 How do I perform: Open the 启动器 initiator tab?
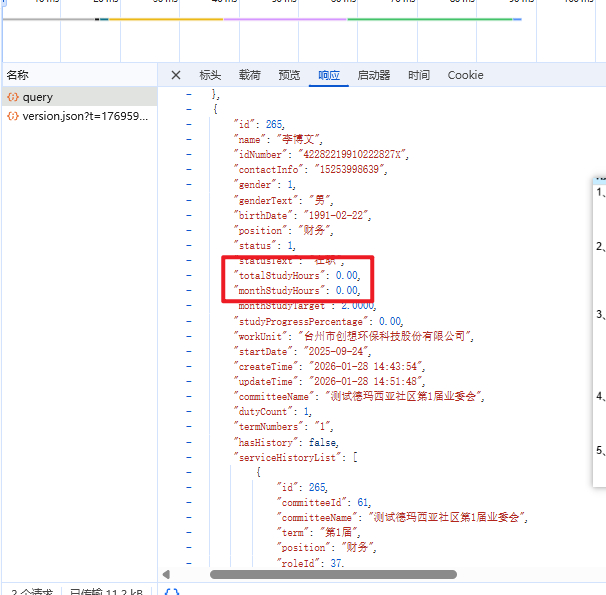(374, 75)
